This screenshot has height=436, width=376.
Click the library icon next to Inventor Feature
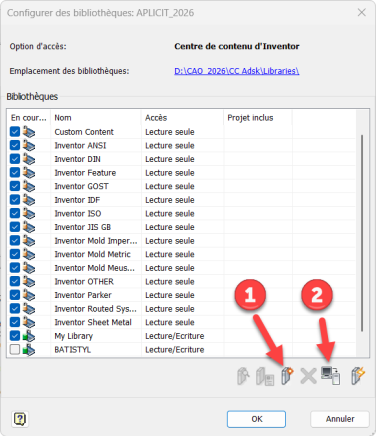coord(29,173)
